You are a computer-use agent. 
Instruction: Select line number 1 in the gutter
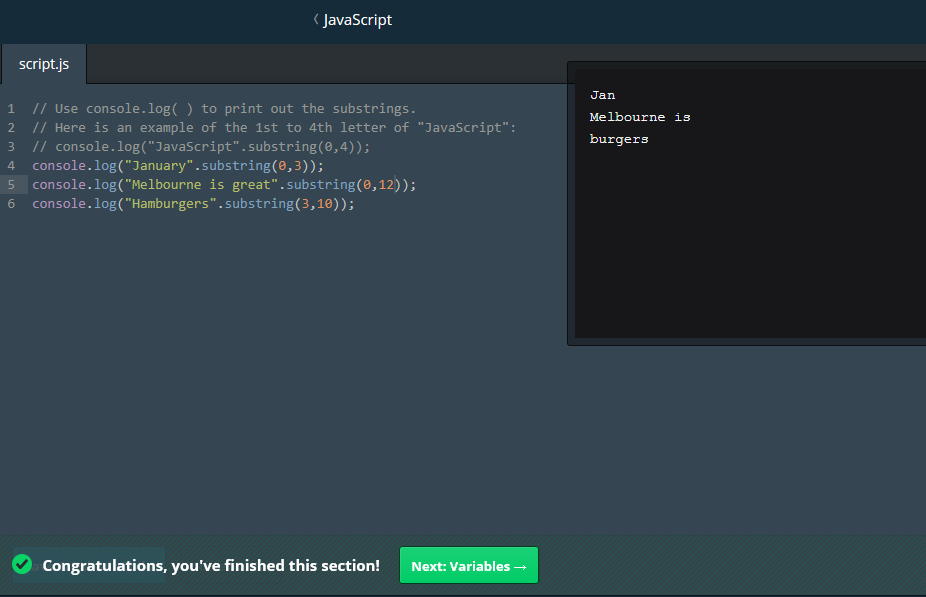point(11,109)
